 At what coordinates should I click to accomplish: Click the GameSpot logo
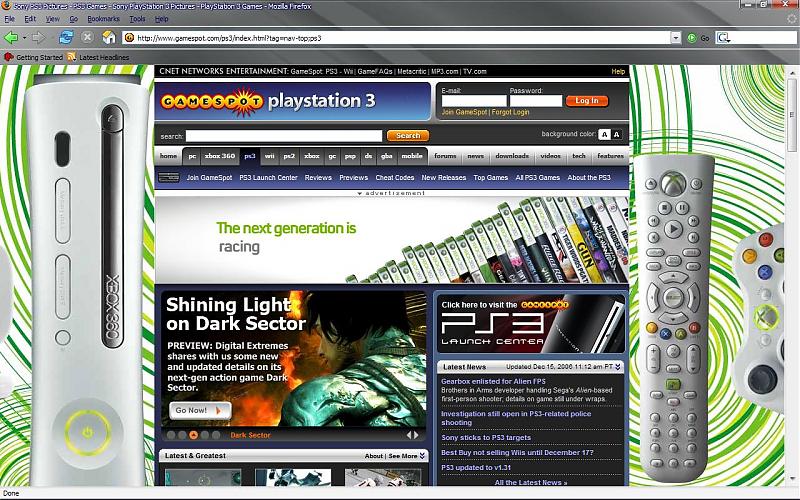(x=209, y=101)
